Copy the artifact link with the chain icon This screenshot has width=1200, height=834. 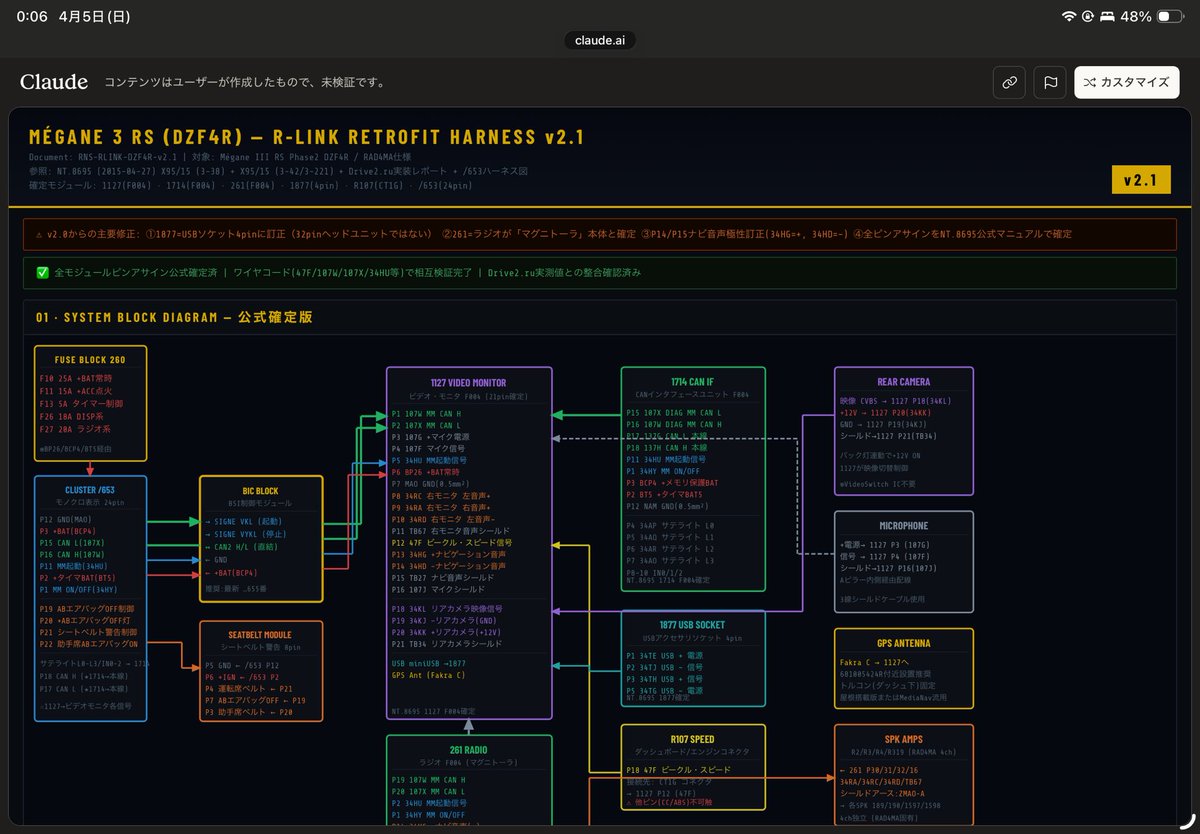pyautogui.click(x=1010, y=82)
